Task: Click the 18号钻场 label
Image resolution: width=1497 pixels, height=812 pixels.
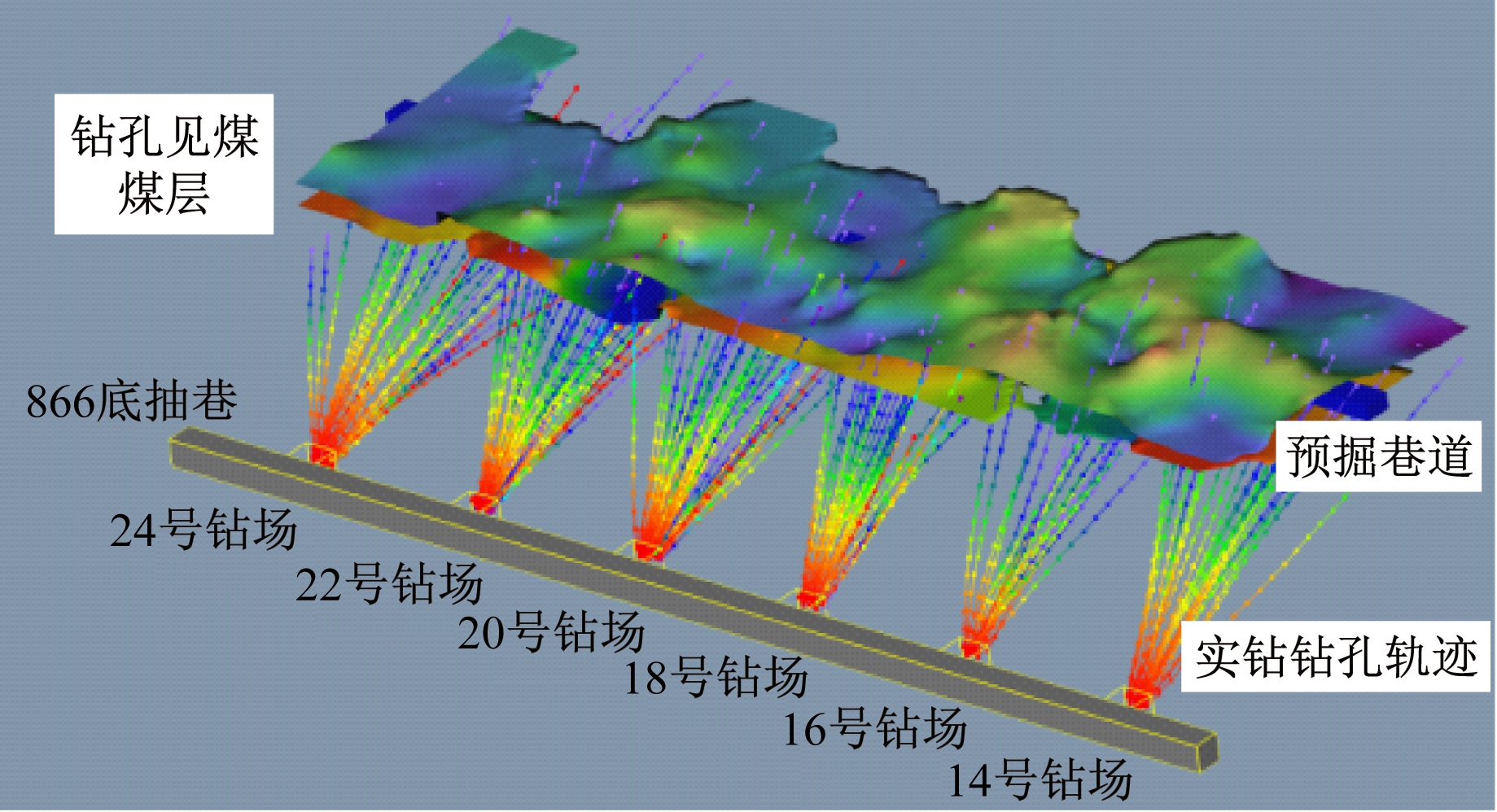Action: (x=715, y=678)
